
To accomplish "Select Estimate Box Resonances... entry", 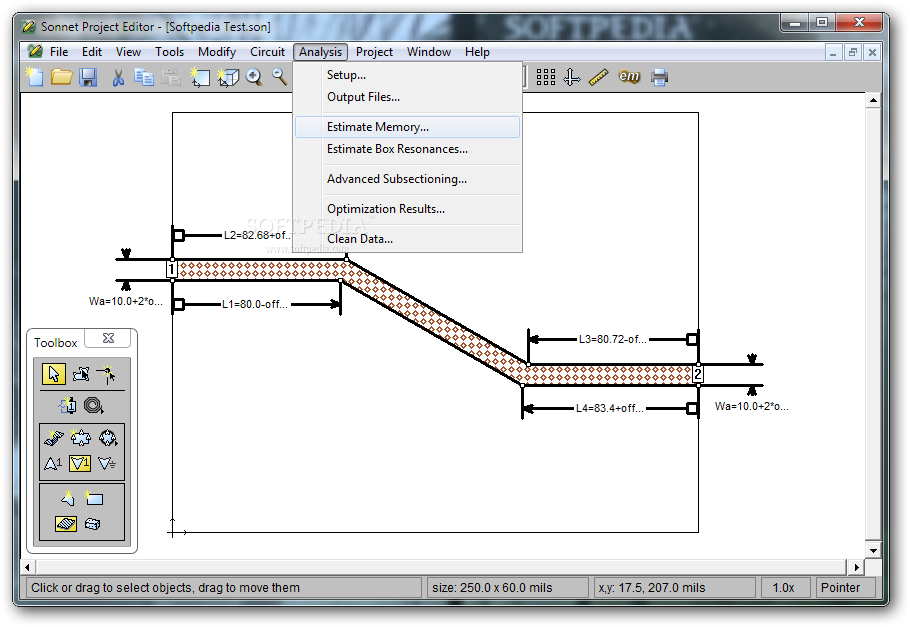I will (407, 149).
